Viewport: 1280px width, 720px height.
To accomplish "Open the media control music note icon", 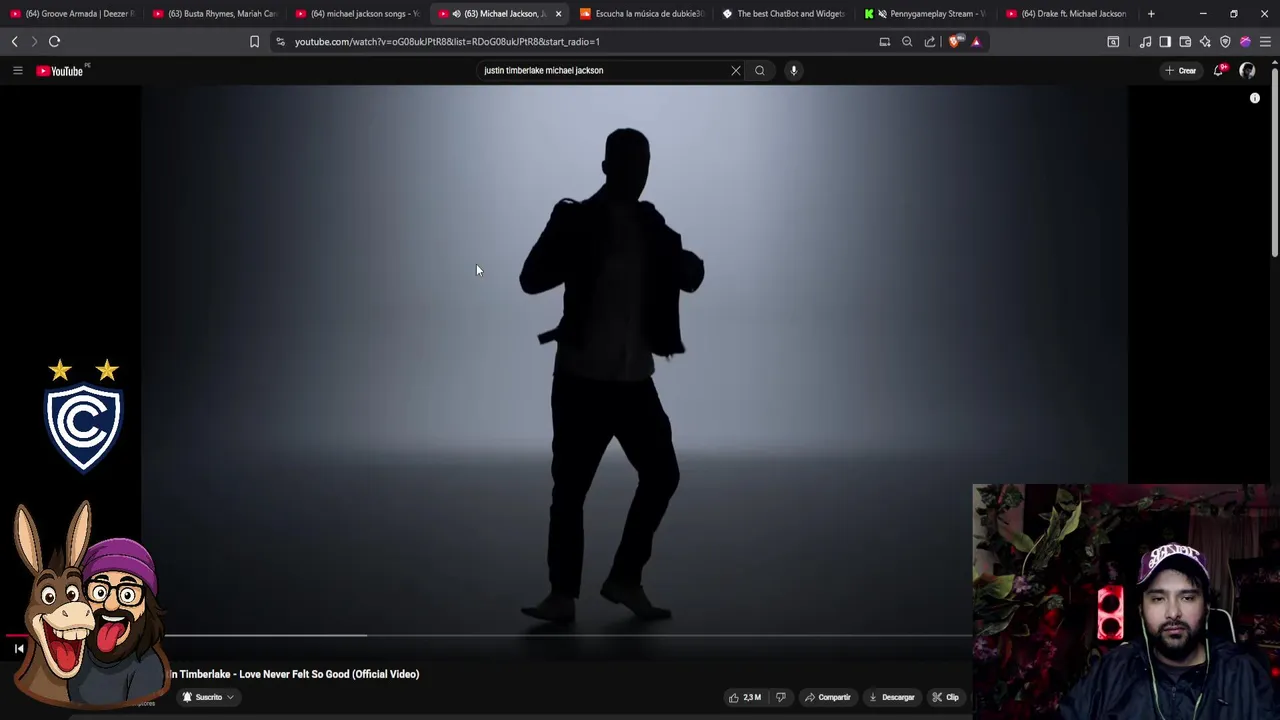I will (x=1145, y=41).
